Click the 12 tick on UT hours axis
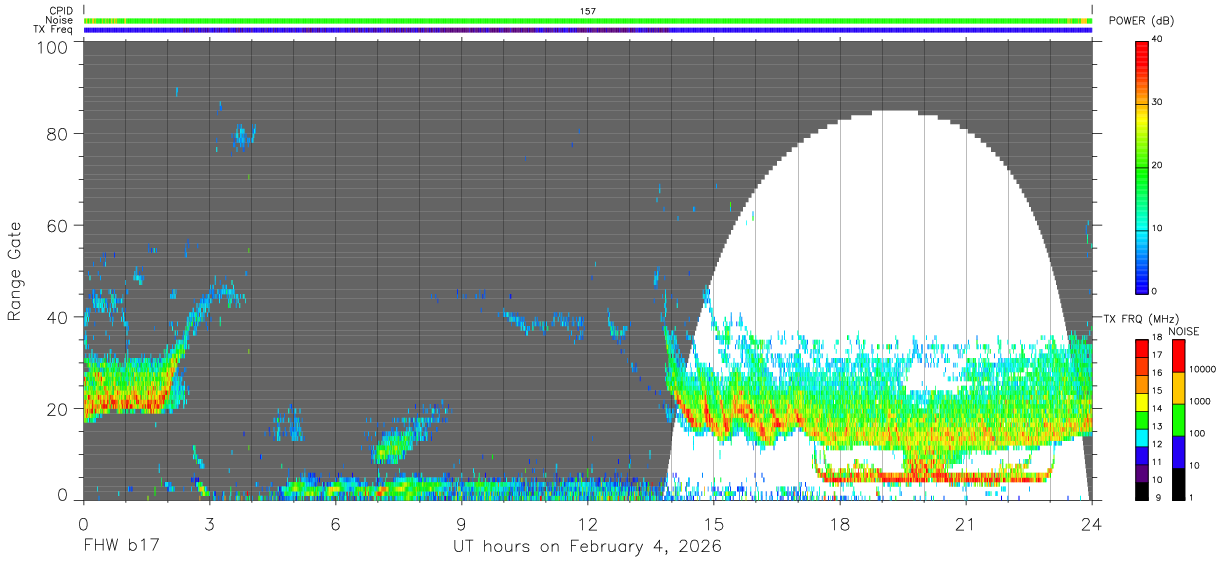Screen dimensions: 1228x567 (588, 523)
